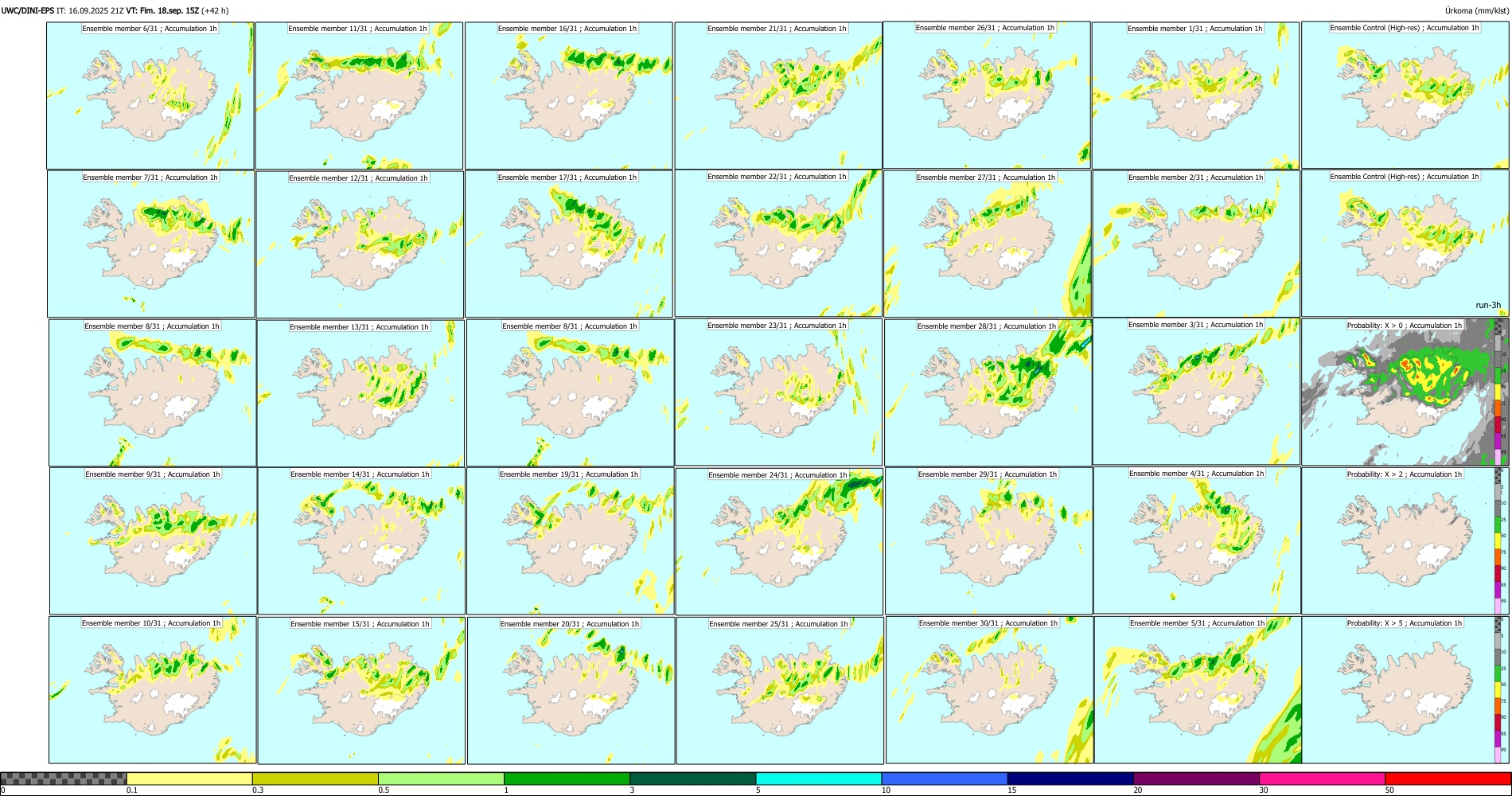Select the Ensemble member 14/31 map
Viewport: 1512px width, 796px height.
(361, 541)
